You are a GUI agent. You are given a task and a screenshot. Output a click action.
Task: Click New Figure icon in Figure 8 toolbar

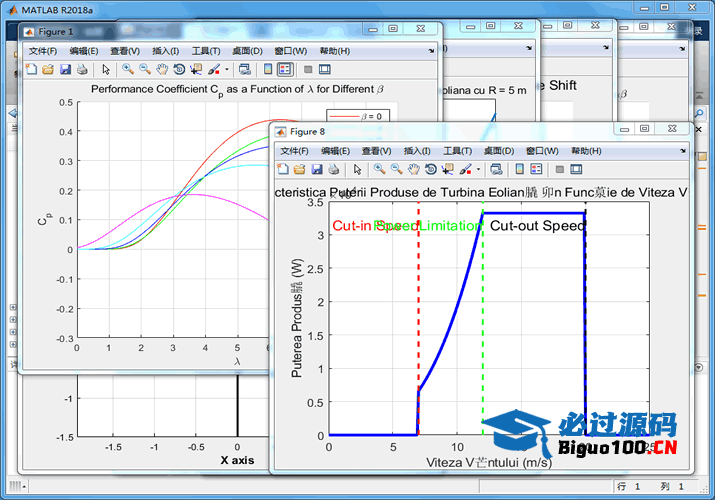[x=283, y=170]
